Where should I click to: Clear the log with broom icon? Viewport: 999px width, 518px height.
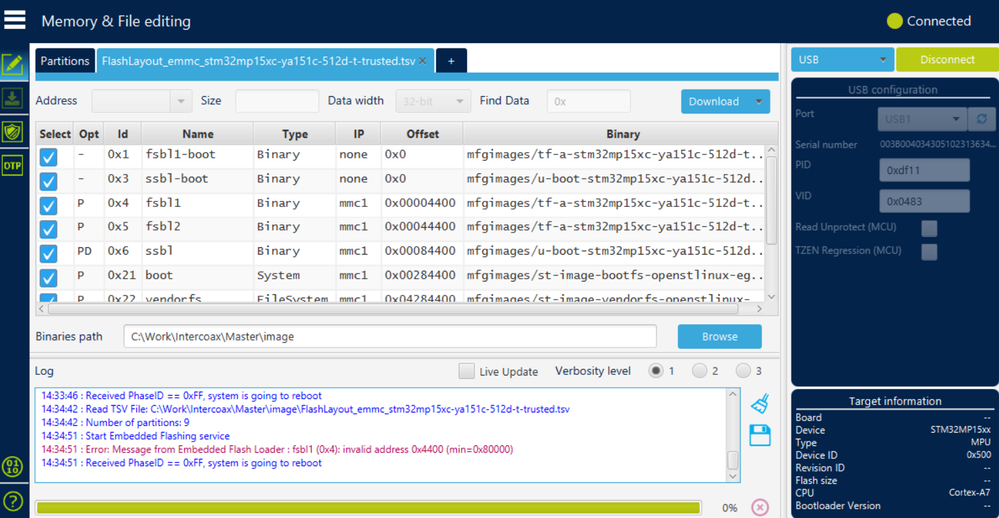tap(760, 403)
